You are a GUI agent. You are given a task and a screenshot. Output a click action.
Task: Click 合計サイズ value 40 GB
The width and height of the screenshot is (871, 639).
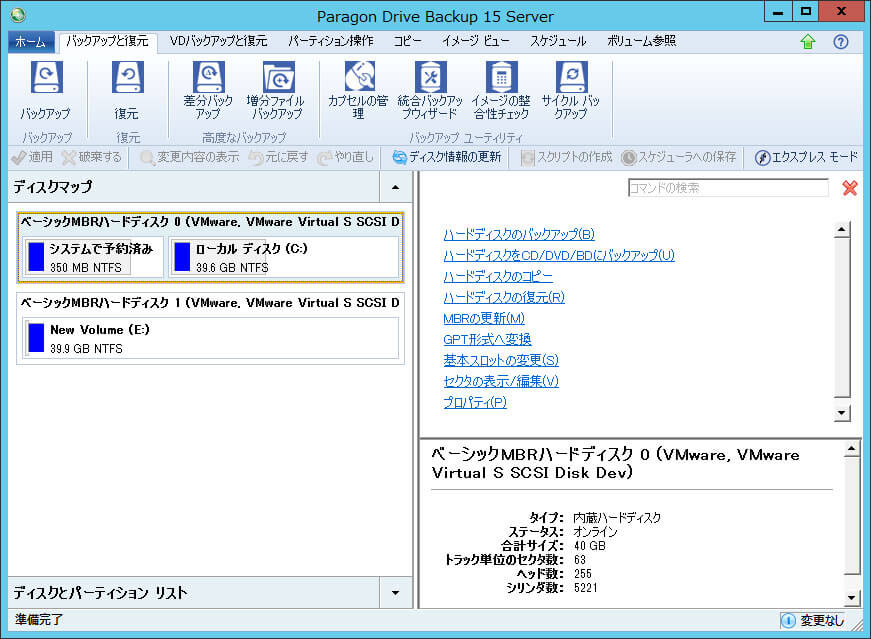pyautogui.click(x=589, y=546)
